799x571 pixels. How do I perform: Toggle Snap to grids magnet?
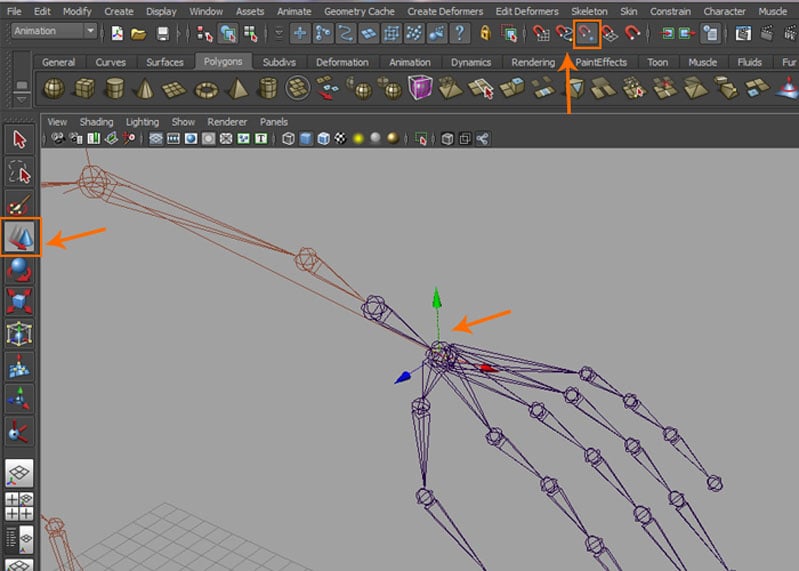point(541,33)
